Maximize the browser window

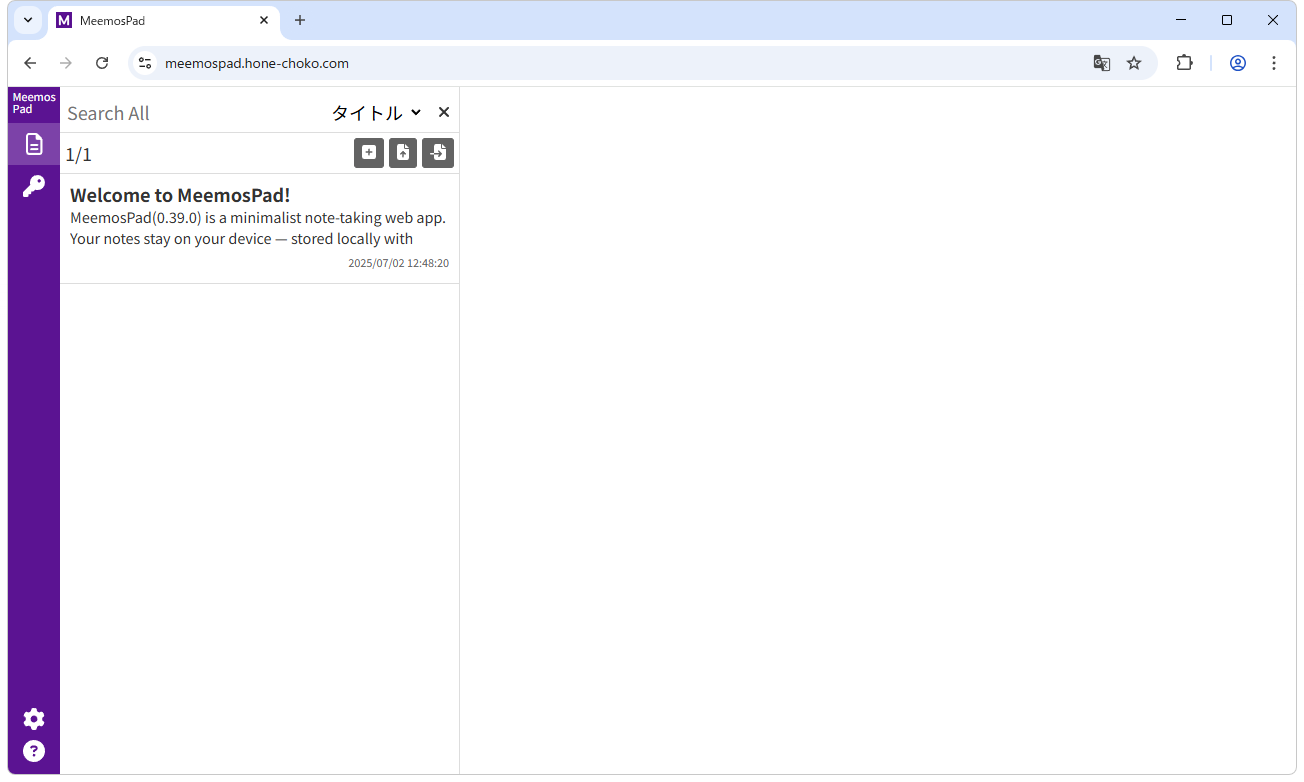[1227, 20]
